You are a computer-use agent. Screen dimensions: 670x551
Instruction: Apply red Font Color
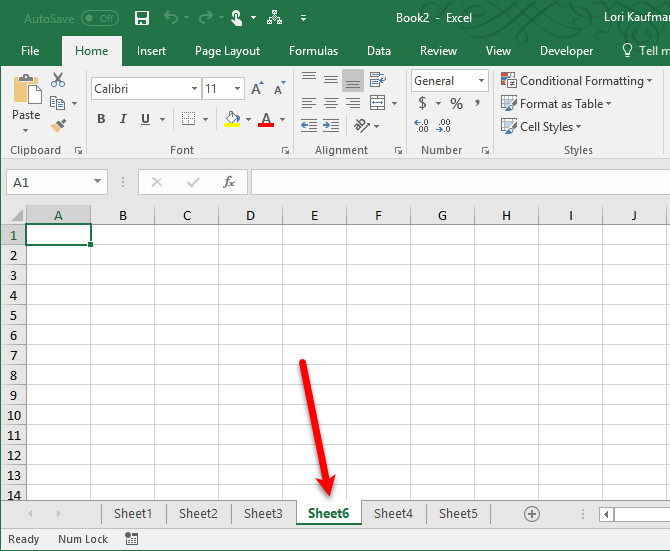coord(266,119)
